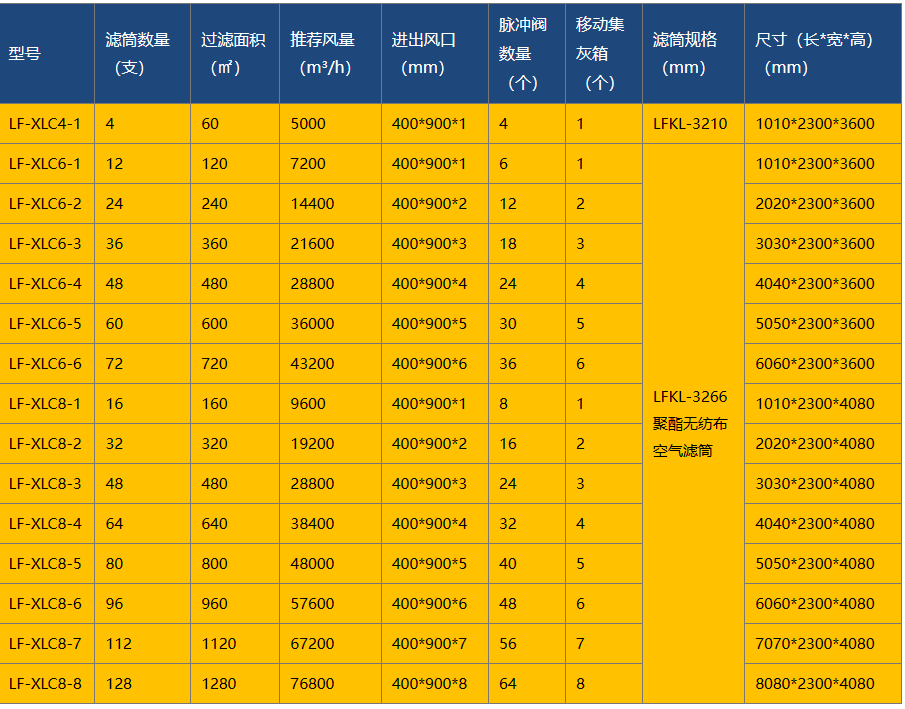Click the 移动集灰箱 column header
The height and width of the screenshot is (709, 905).
coord(601,52)
